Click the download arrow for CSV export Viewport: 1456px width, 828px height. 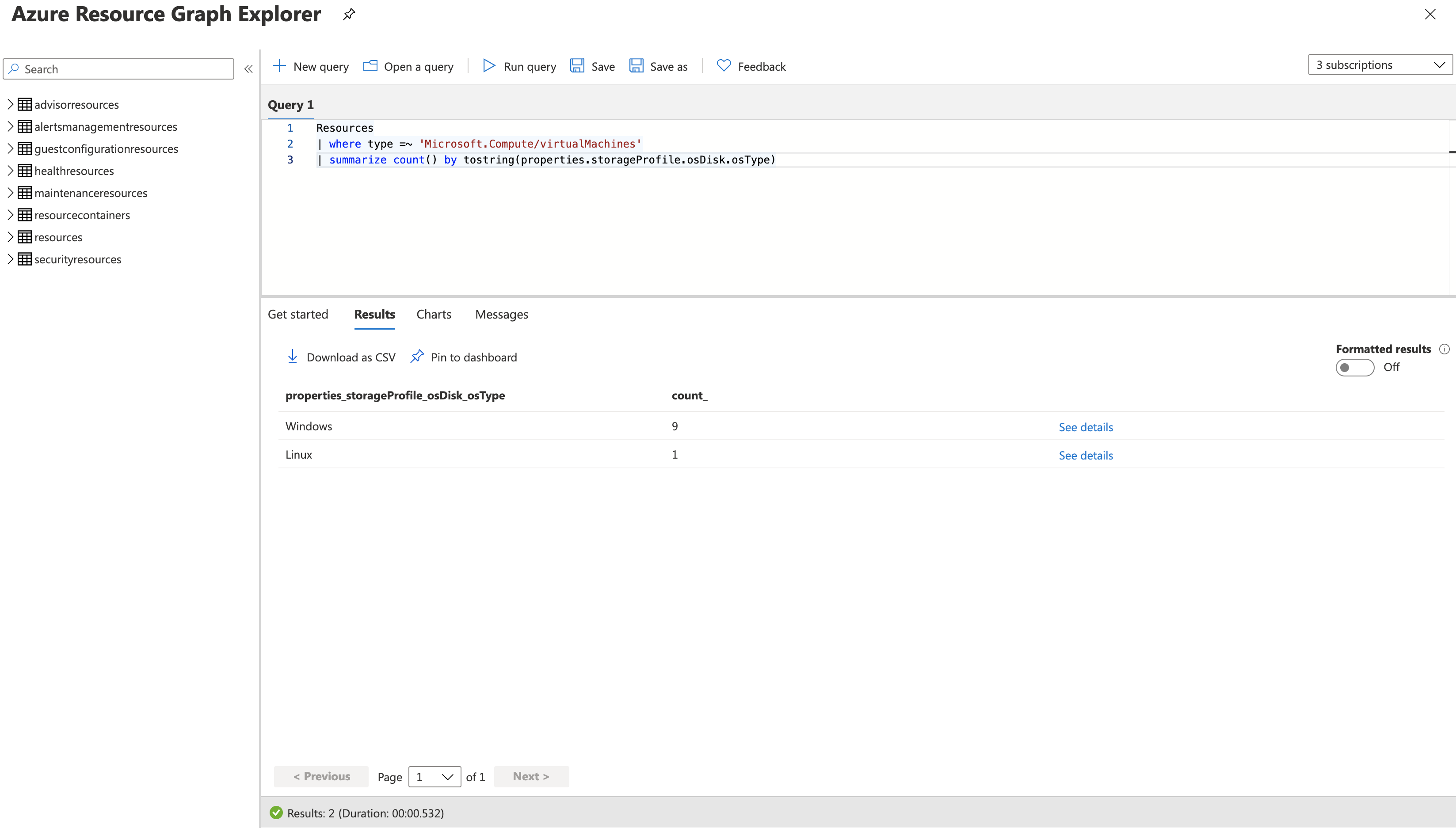tap(292, 357)
